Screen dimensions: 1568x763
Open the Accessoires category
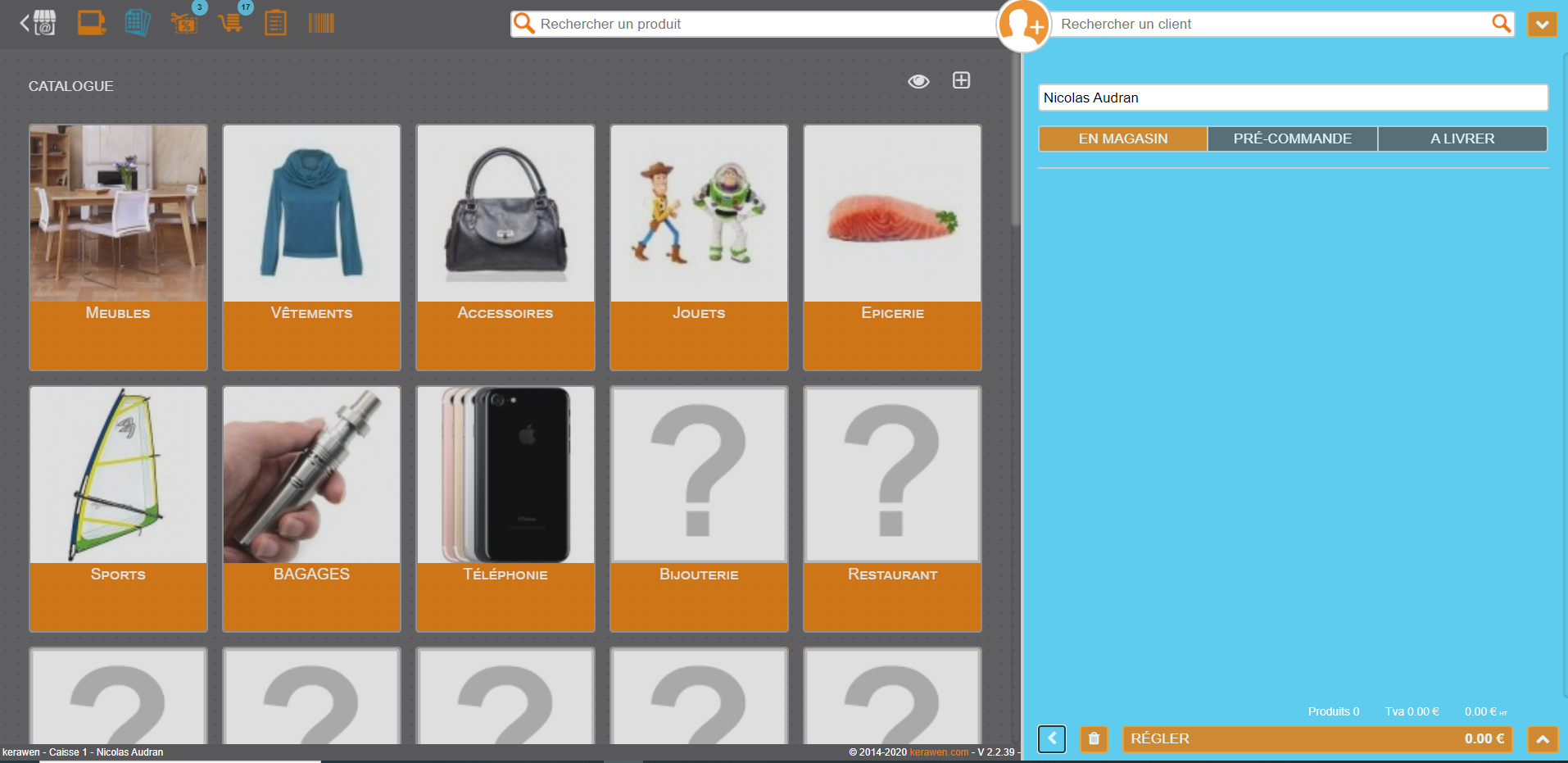click(x=505, y=248)
